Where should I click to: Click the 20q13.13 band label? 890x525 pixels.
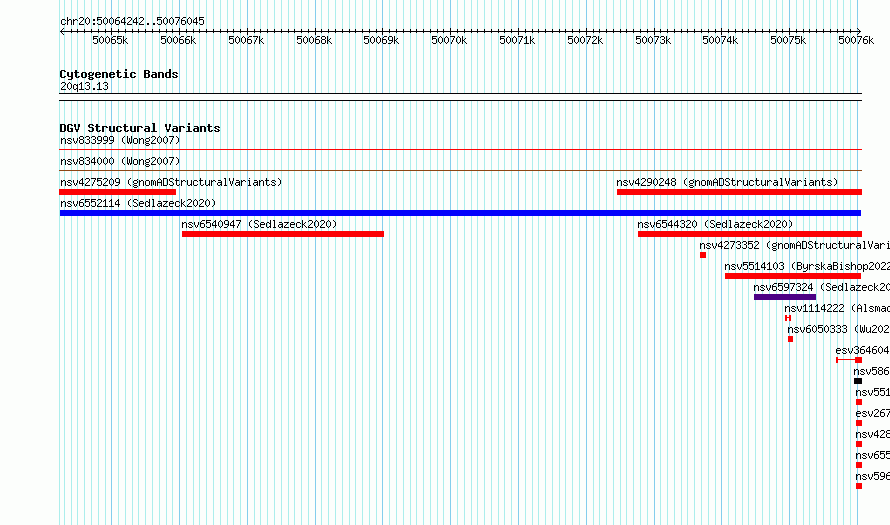click(84, 86)
